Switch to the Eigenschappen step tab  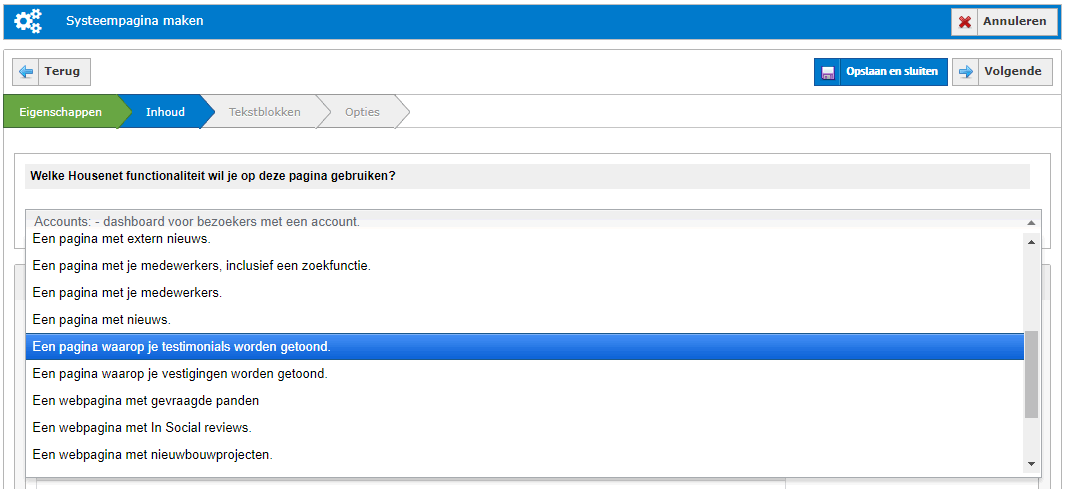coord(61,112)
